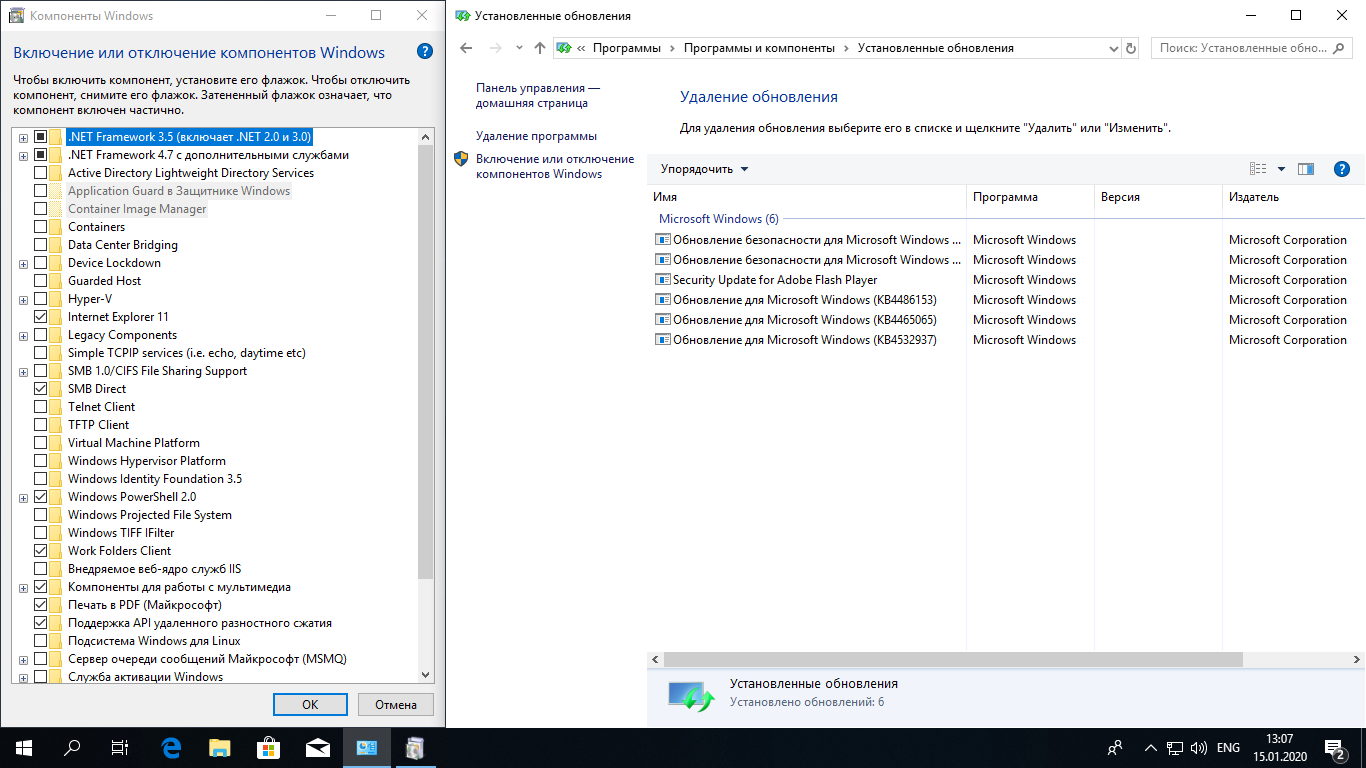Image resolution: width=1366 pixels, height=768 pixels.
Task: Launch Microsoft Edge from taskbar
Action: (x=171, y=748)
